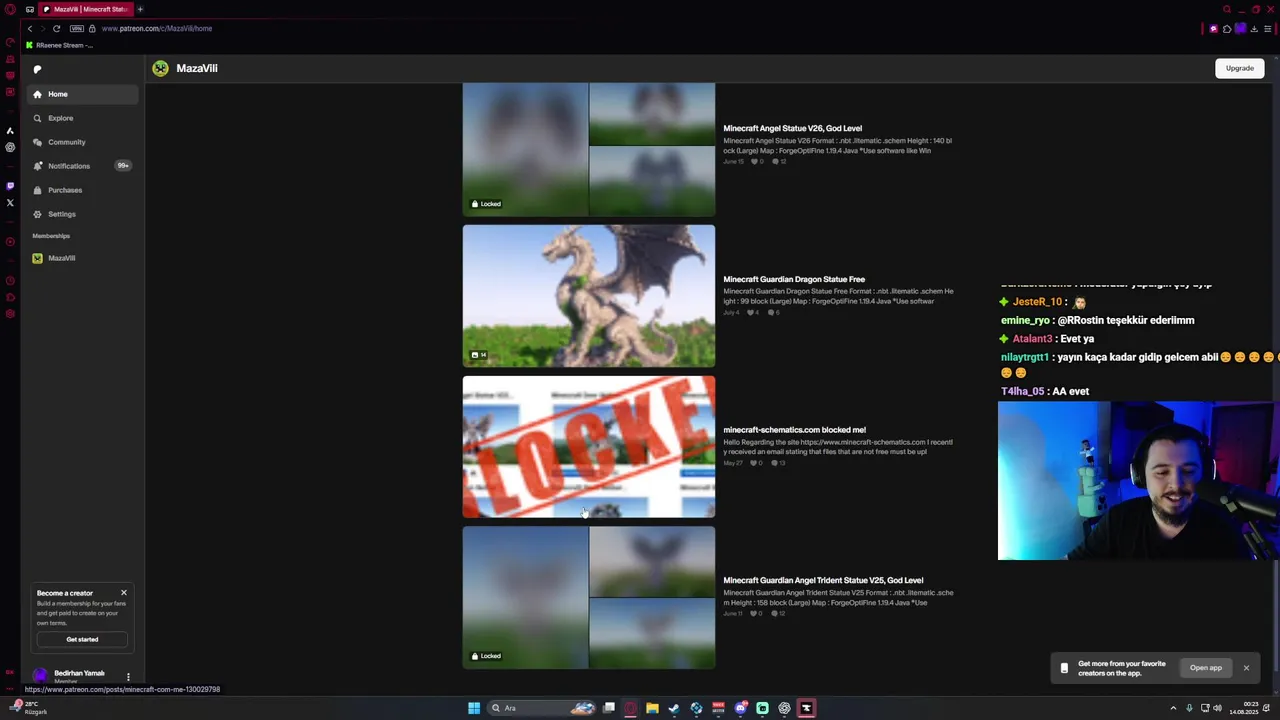Reload the page with the refresh icon

click(x=57, y=28)
